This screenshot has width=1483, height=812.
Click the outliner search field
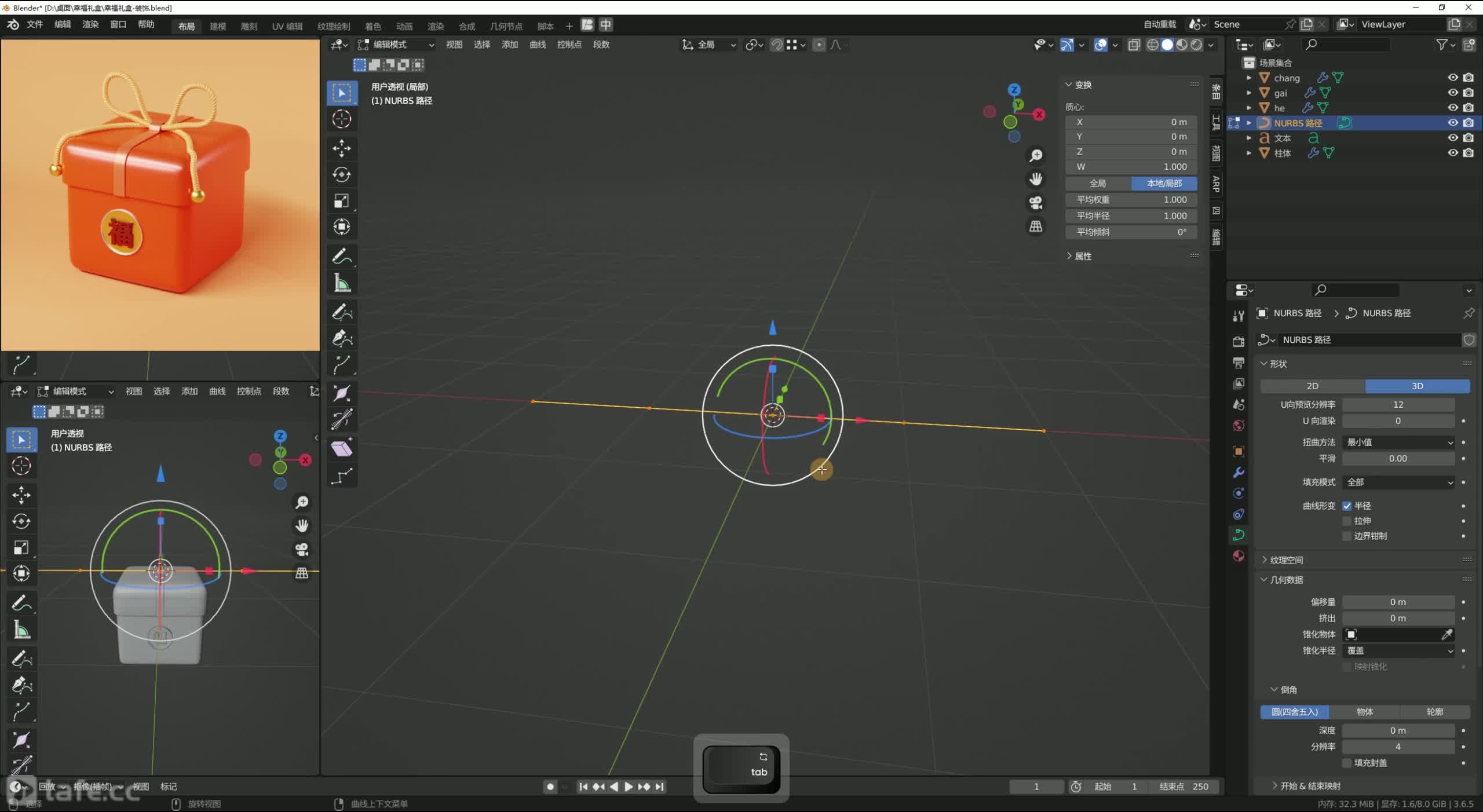(x=1345, y=45)
